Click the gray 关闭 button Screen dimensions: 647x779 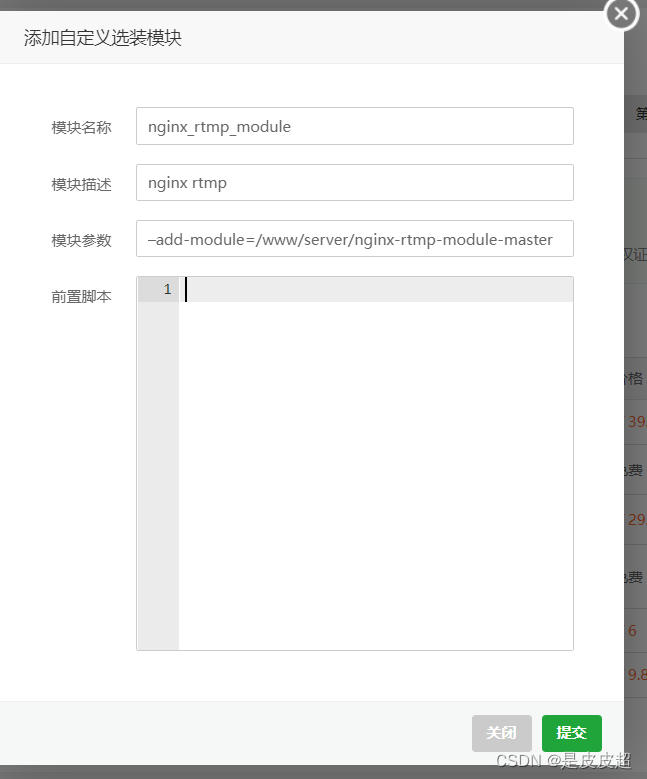[x=502, y=733]
